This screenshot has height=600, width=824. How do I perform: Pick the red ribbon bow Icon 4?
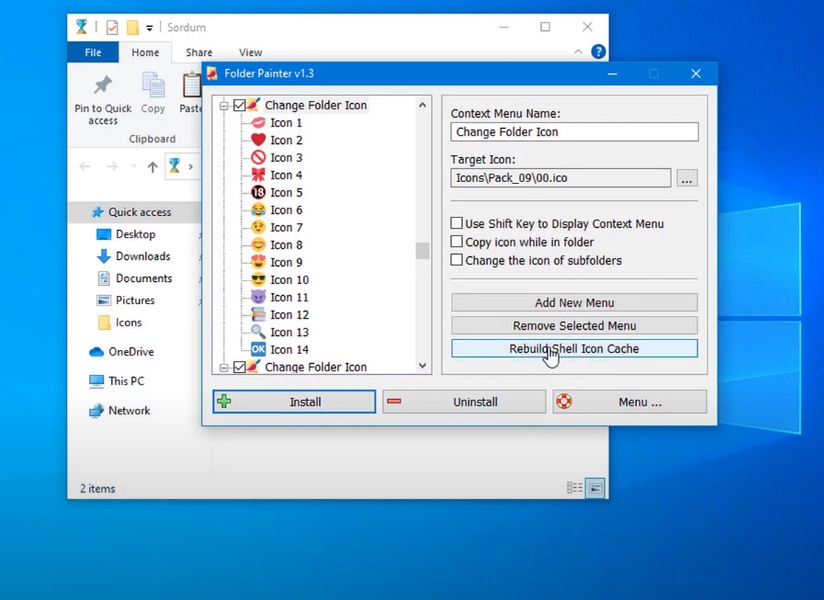285,175
